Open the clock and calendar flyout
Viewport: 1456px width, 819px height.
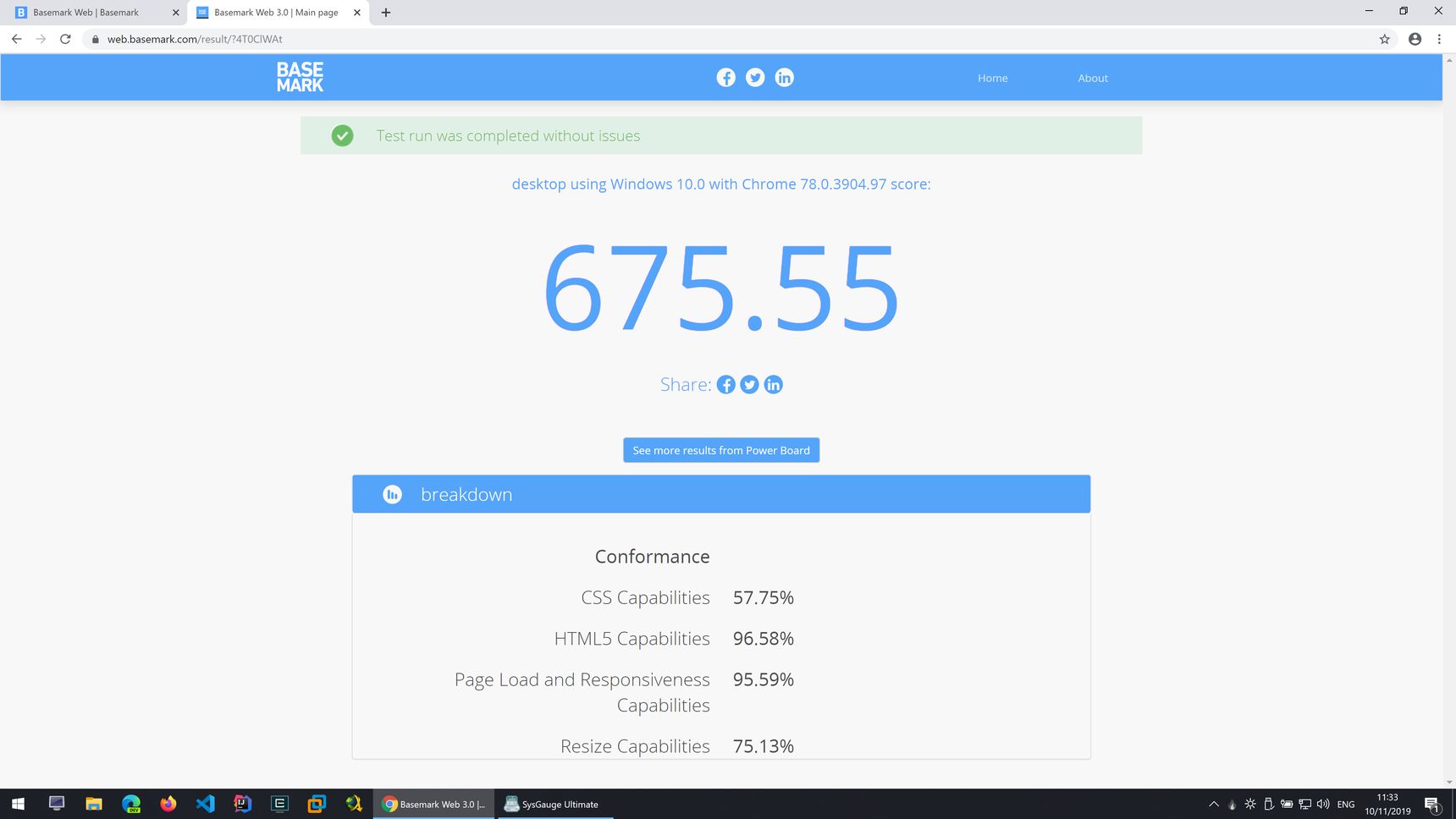coord(1387,804)
